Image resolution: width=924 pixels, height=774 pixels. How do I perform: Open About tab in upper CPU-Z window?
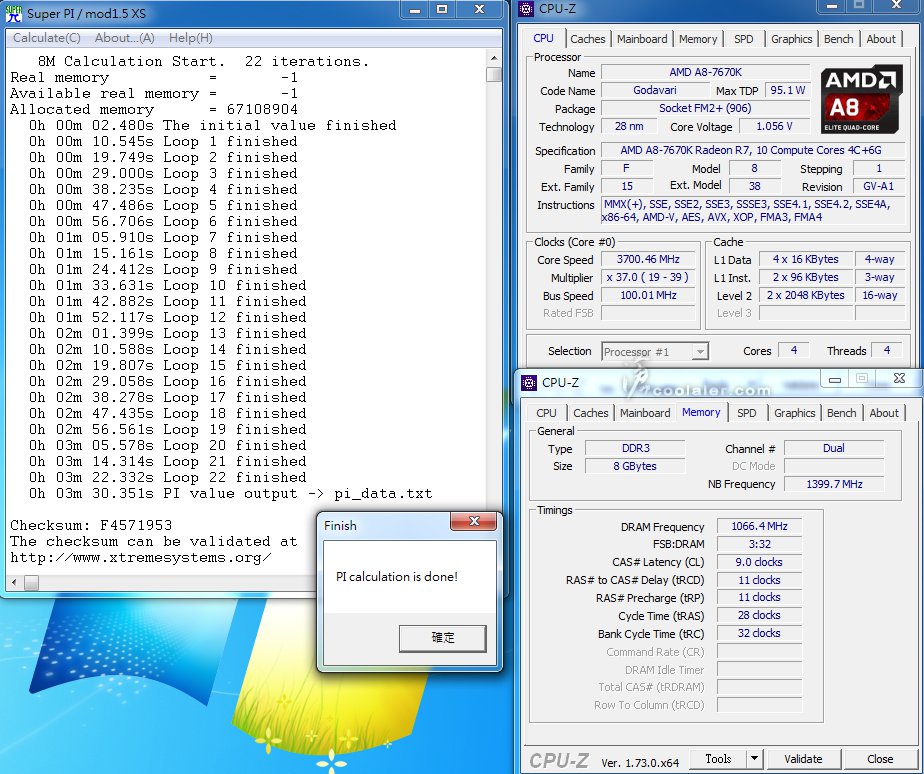[x=881, y=39]
